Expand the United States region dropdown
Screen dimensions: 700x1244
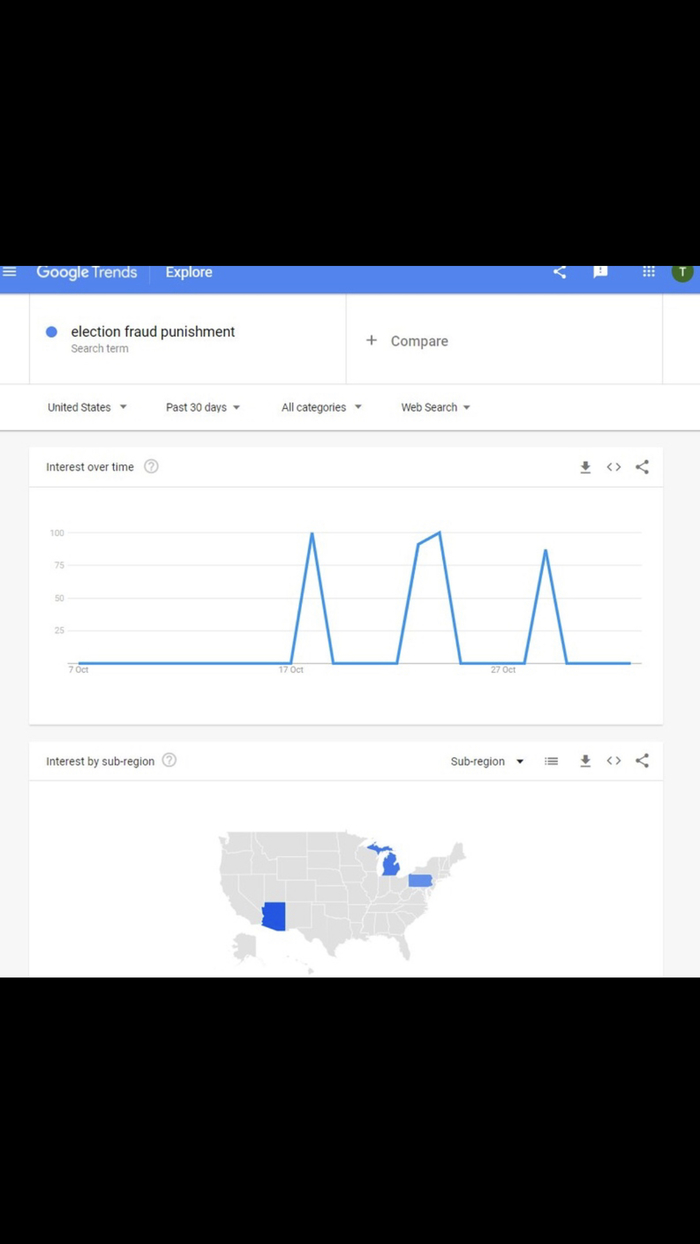(87, 407)
